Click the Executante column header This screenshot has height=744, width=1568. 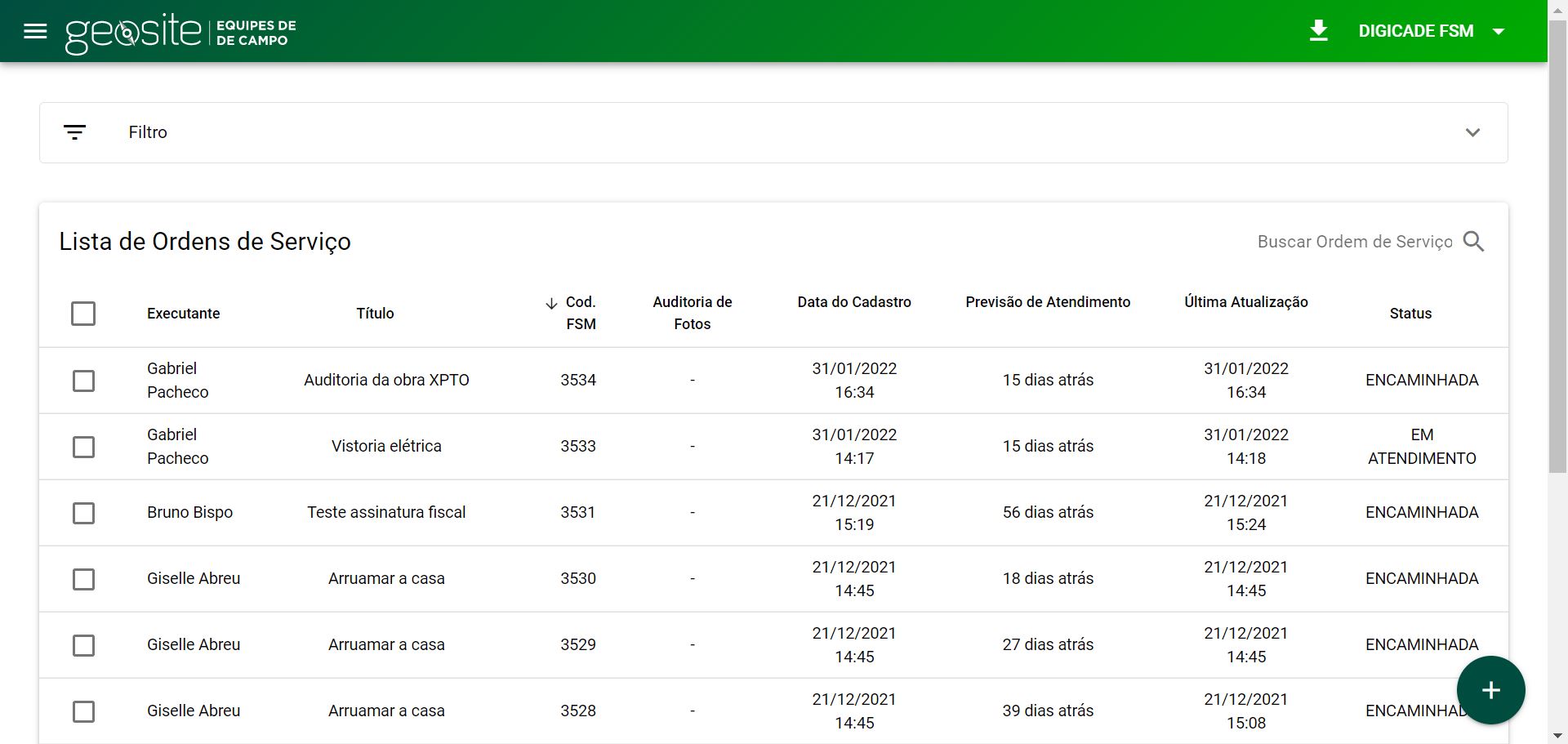click(x=183, y=314)
